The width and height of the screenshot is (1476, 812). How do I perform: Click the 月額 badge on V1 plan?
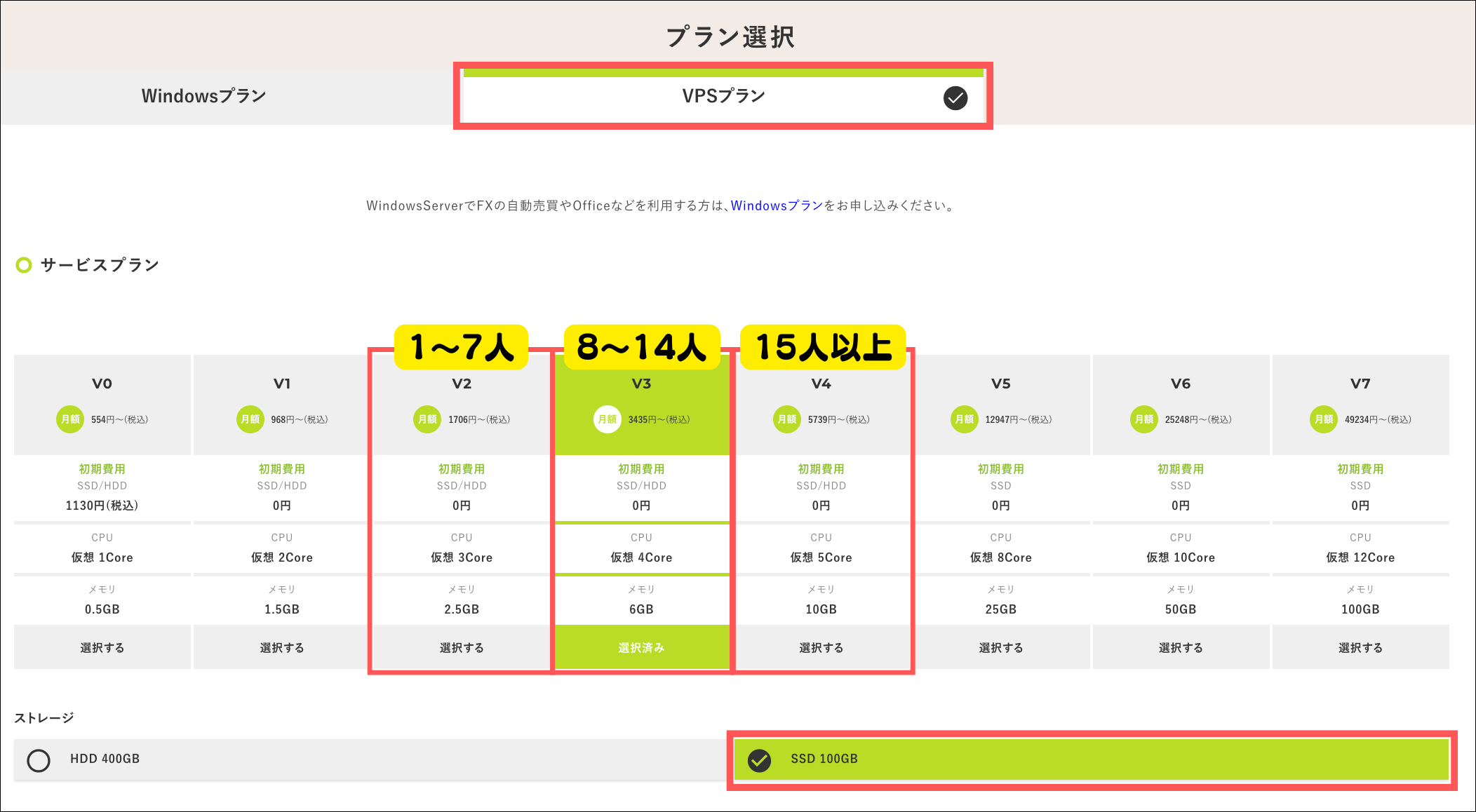point(250,419)
